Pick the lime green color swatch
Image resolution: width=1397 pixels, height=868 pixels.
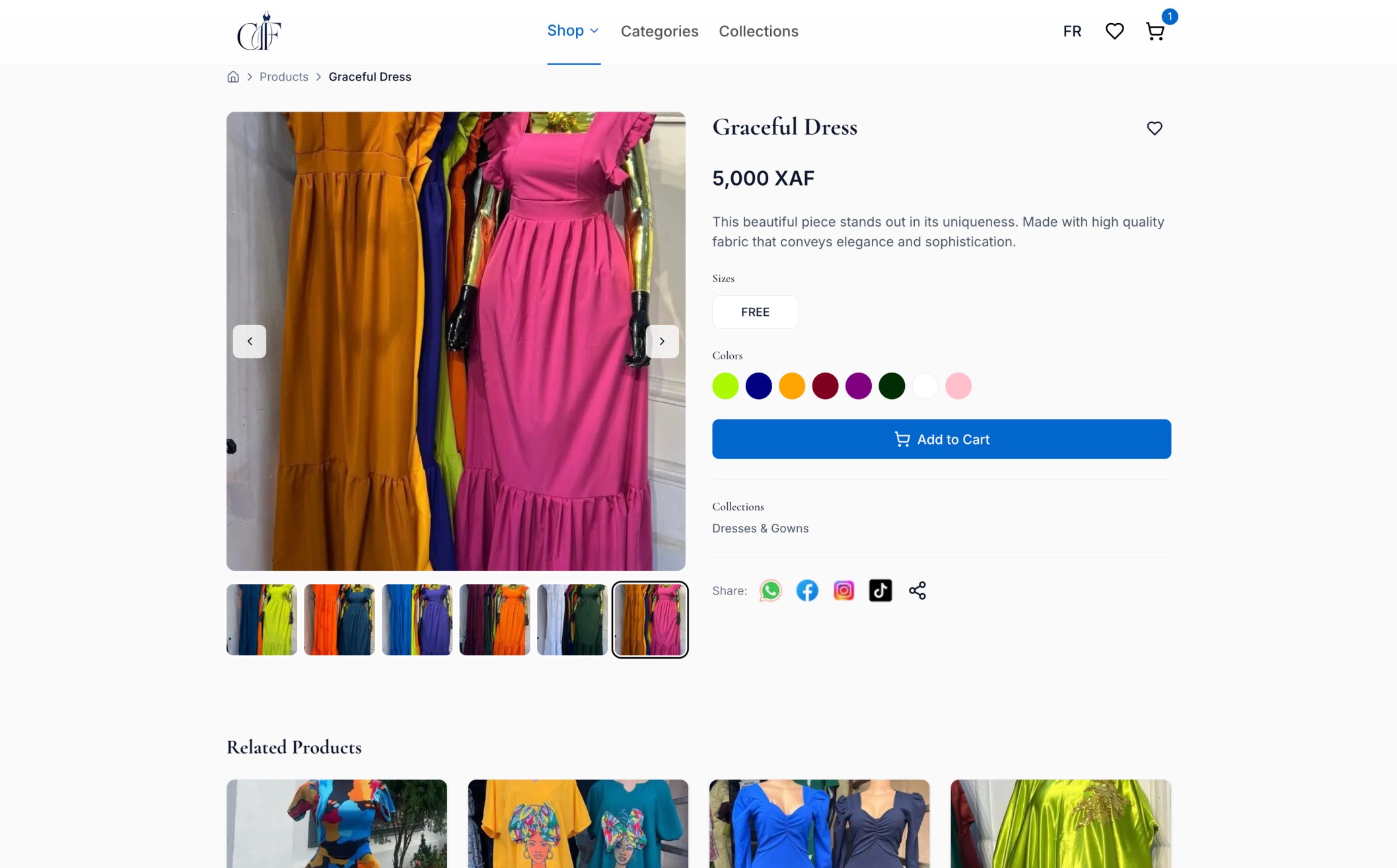click(725, 386)
